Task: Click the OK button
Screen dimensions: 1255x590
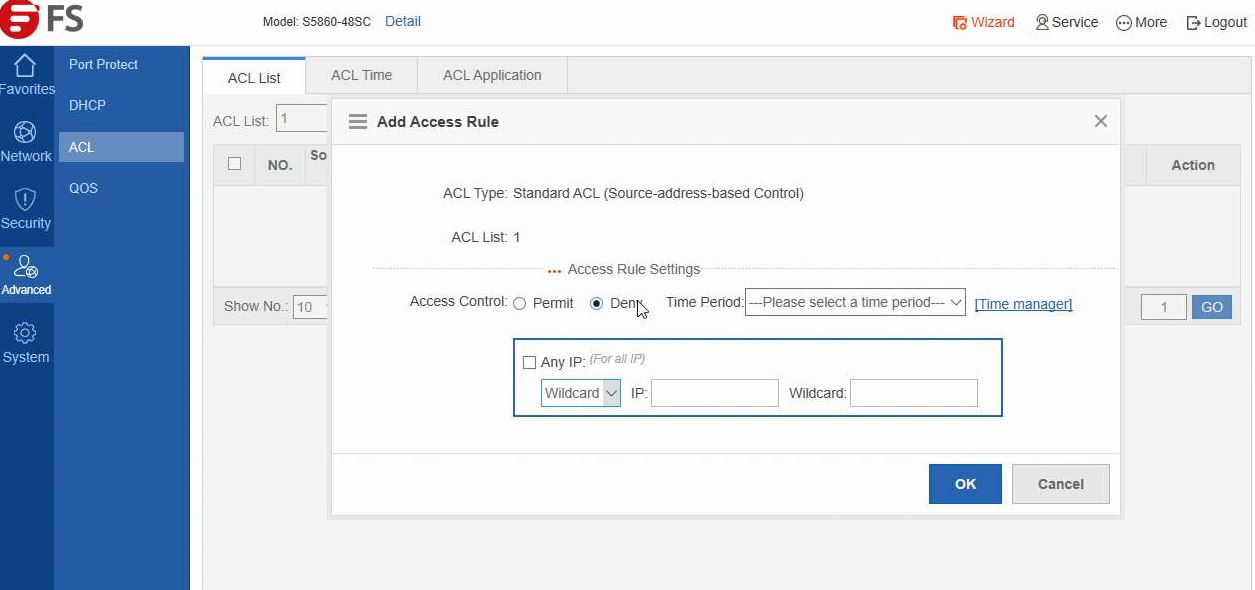Action: (965, 484)
